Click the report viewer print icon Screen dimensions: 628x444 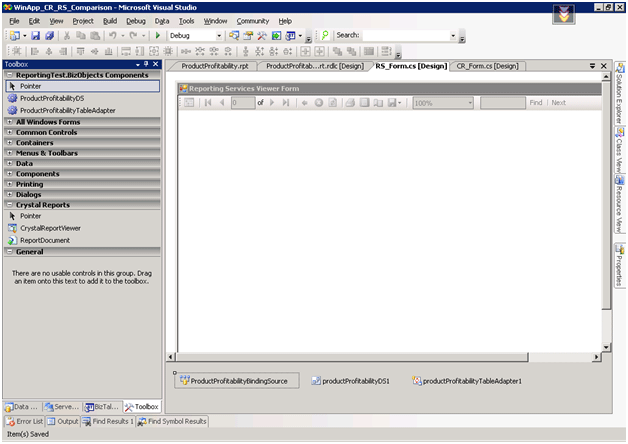[350, 103]
